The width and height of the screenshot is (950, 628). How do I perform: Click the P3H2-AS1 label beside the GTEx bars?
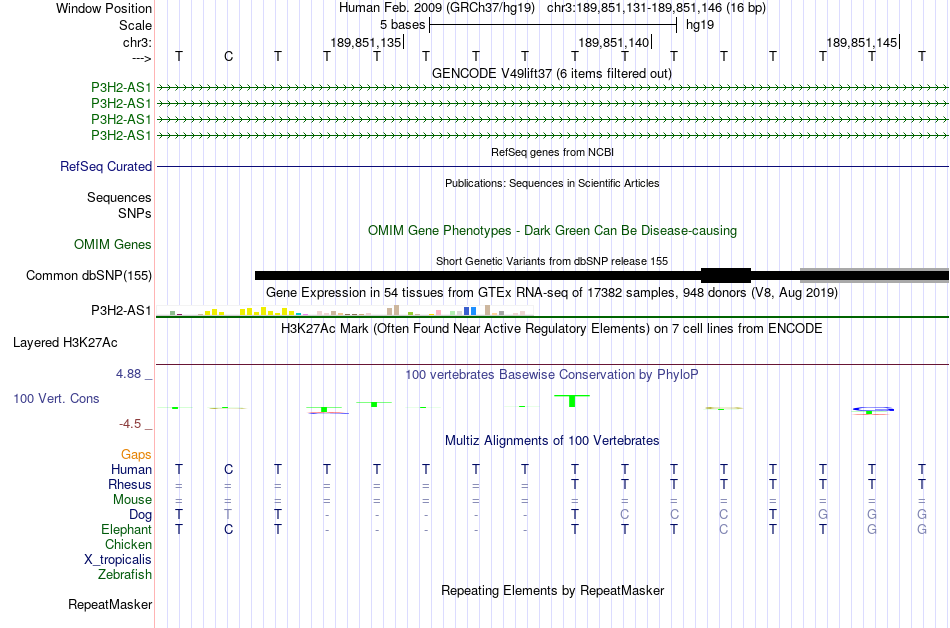[121, 311]
